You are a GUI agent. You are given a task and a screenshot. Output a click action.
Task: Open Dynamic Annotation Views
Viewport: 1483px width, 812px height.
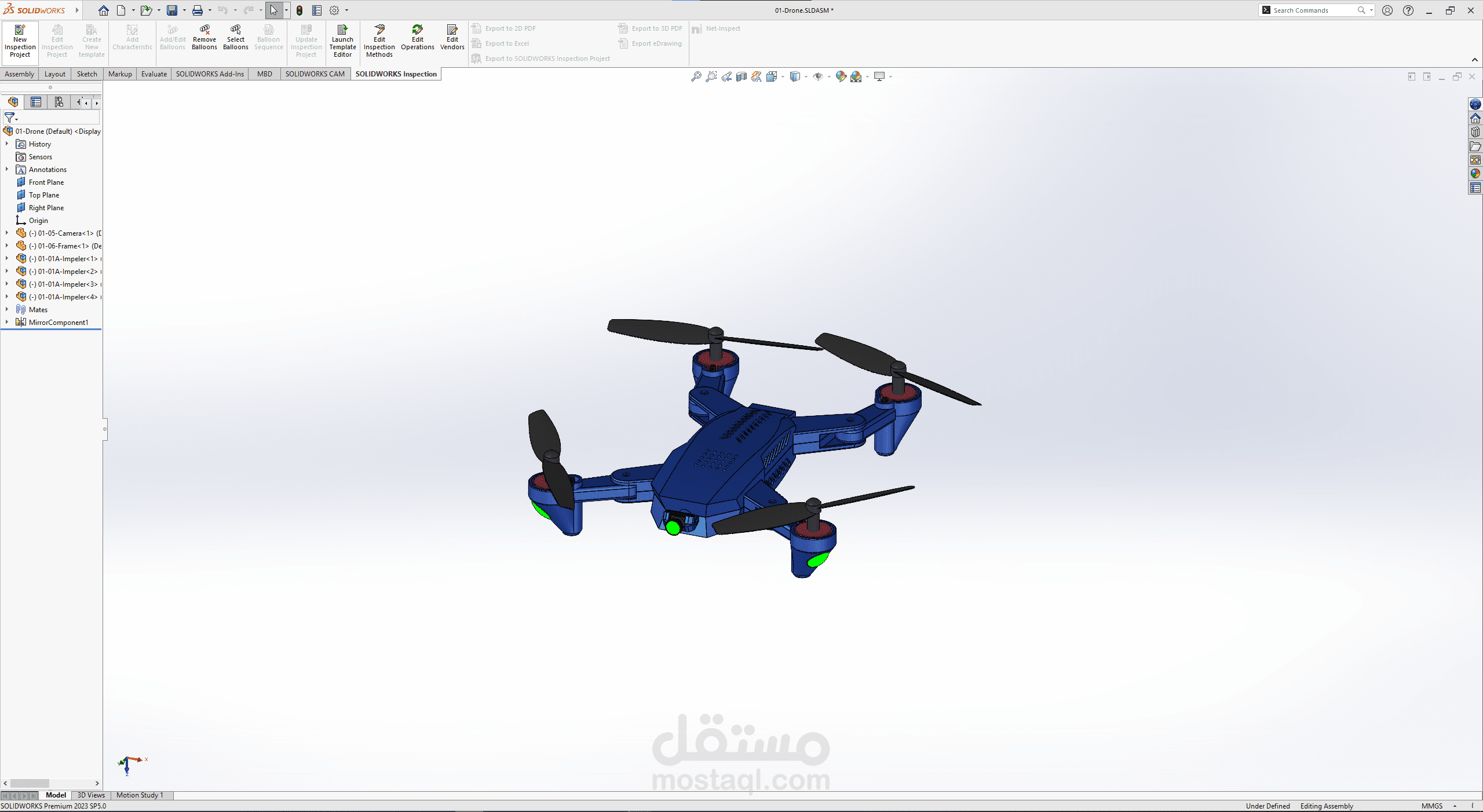pos(757,76)
